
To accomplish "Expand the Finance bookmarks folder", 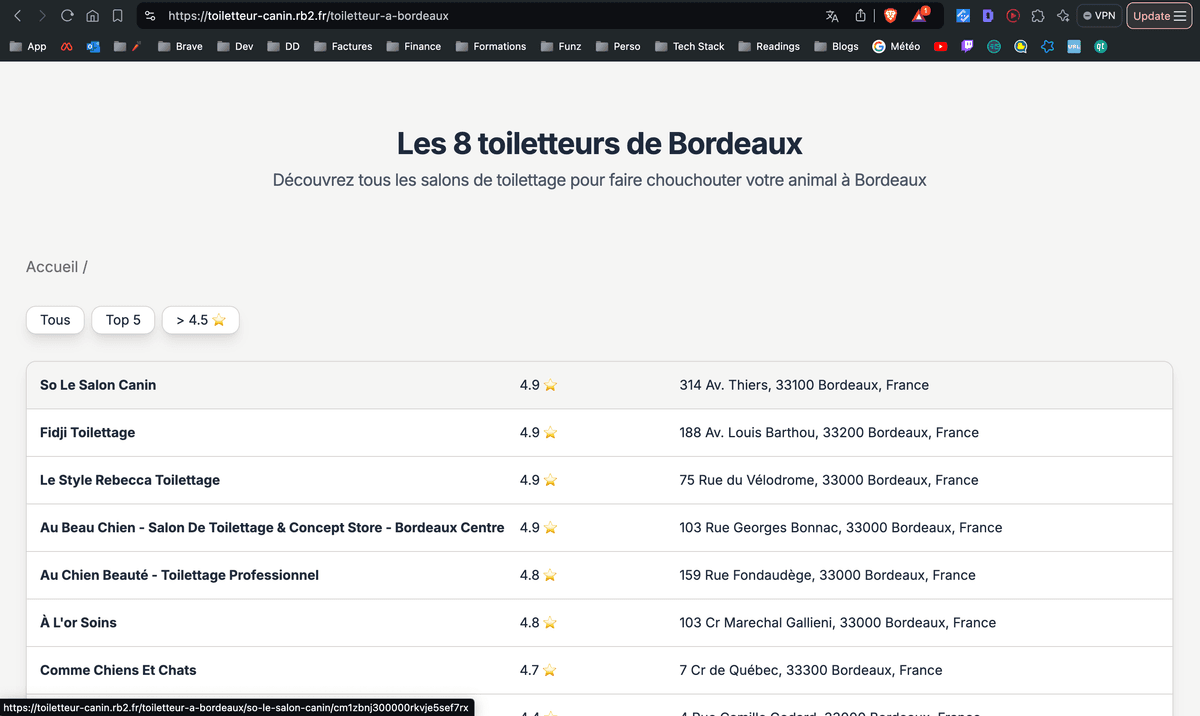I will click(413, 46).
